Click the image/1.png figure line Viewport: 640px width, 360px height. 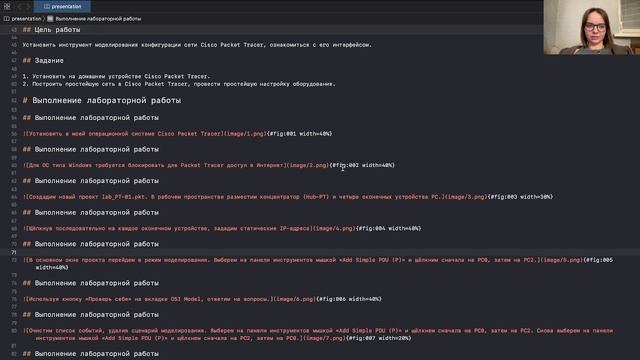point(177,133)
